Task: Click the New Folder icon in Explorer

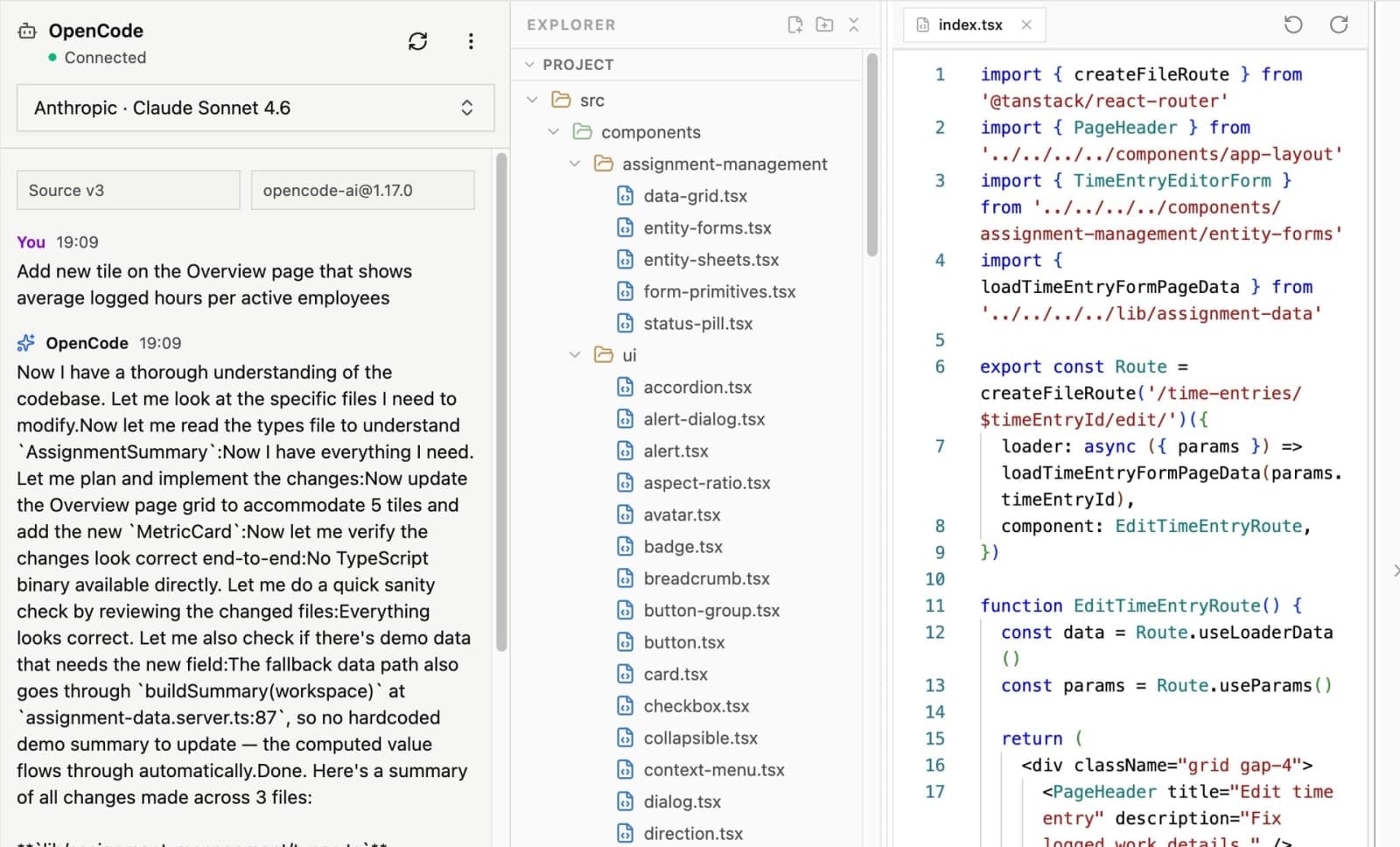Action: click(824, 24)
